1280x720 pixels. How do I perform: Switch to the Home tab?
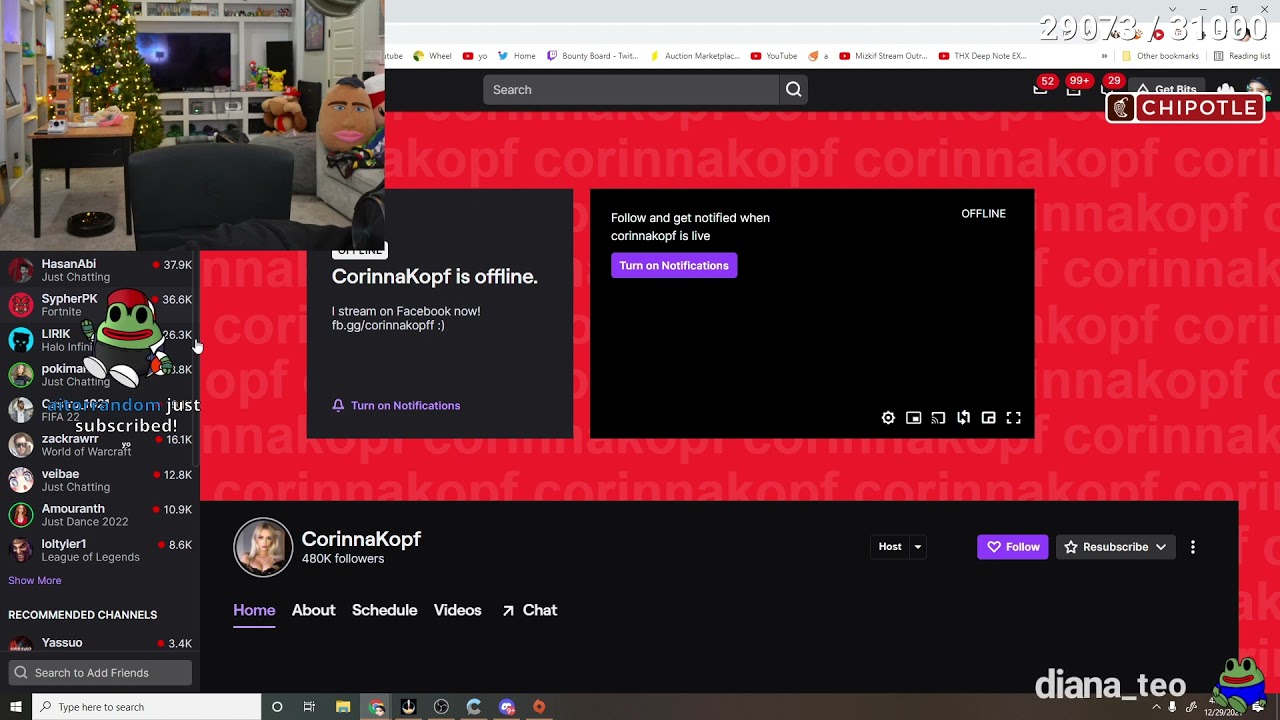[254, 610]
